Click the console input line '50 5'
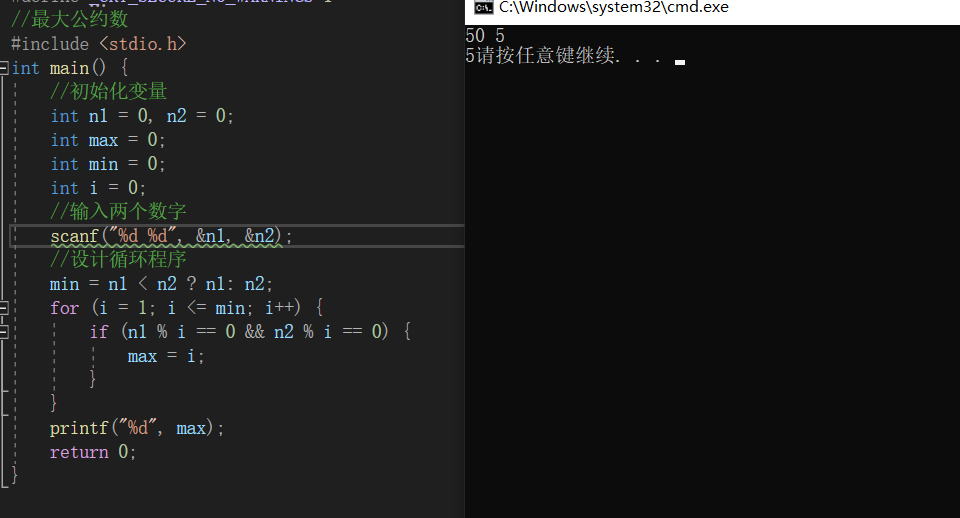The height and width of the screenshot is (518, 960). pos(485,36)
